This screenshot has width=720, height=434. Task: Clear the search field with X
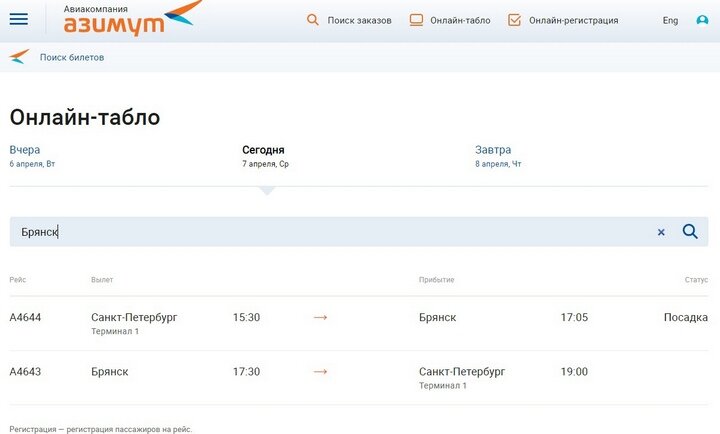[x=661, y=232]
